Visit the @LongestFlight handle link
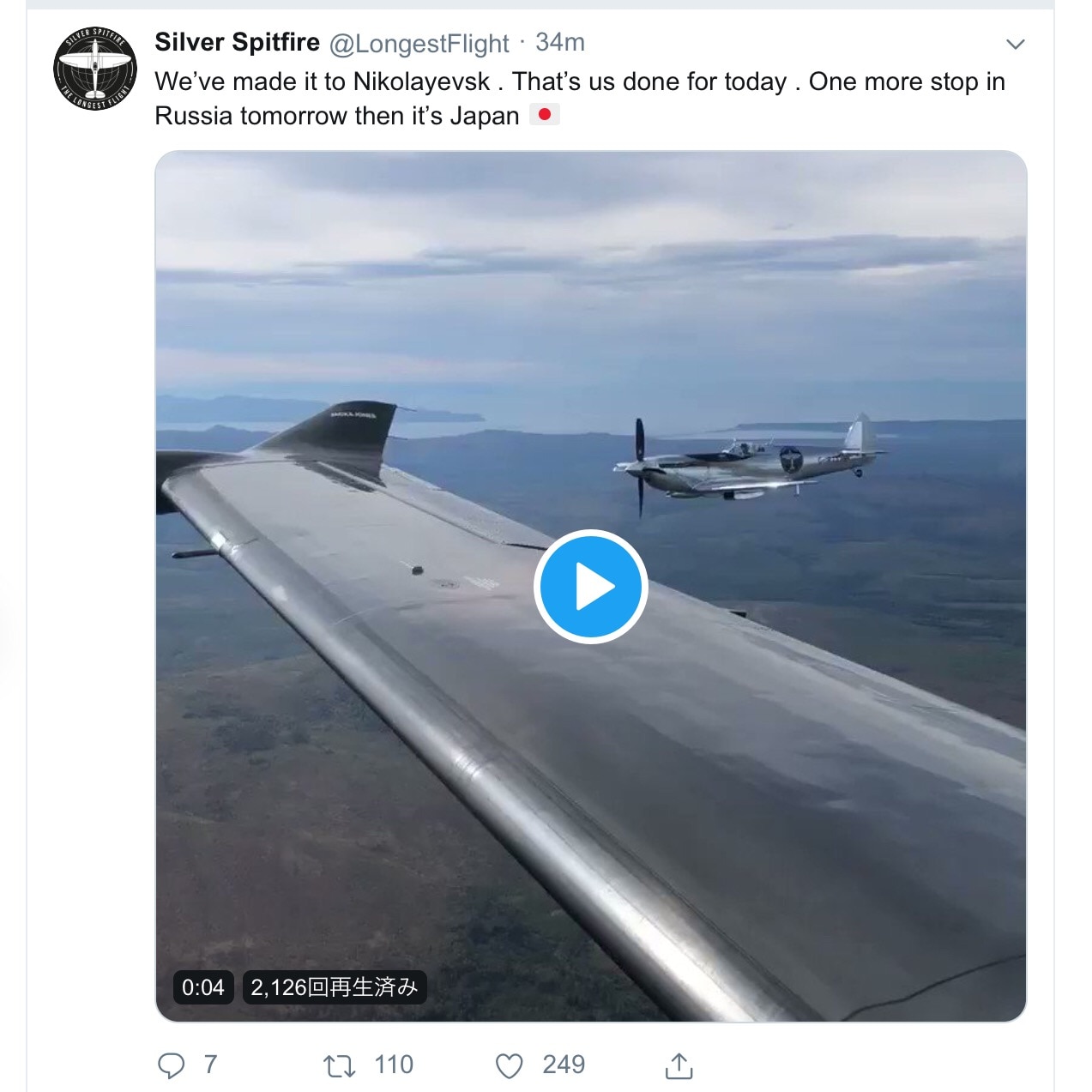Viewport: 1092px width, 1092px height. tap(419, 44)
